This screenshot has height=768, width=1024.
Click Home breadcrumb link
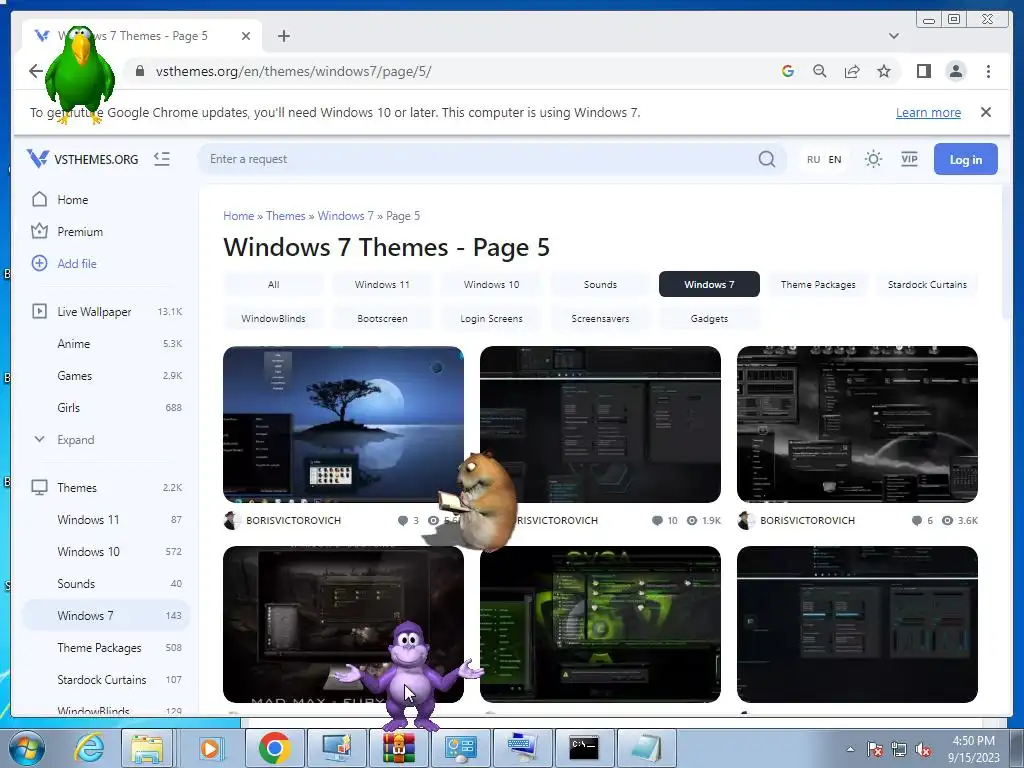tap(238, 216)
